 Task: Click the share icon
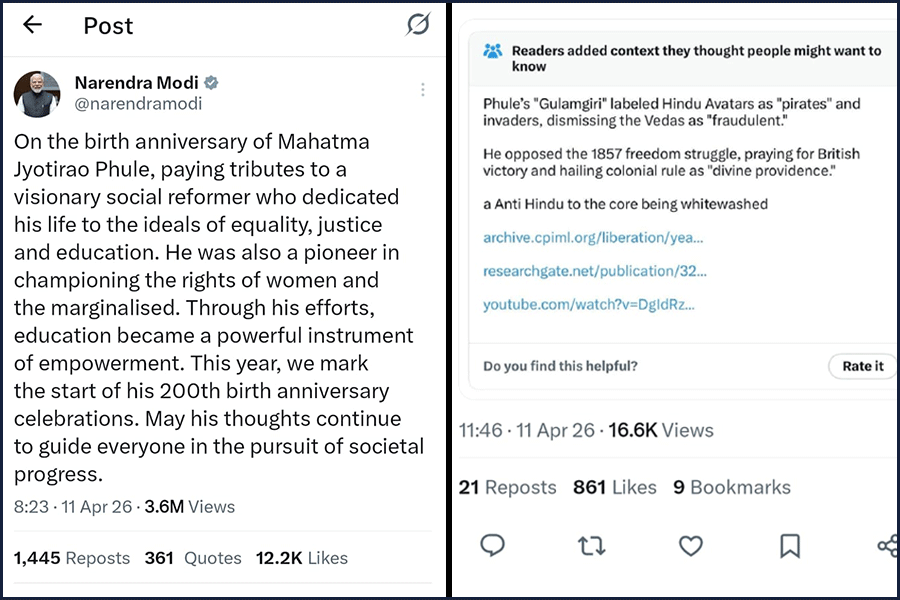[x=887, y=545]
